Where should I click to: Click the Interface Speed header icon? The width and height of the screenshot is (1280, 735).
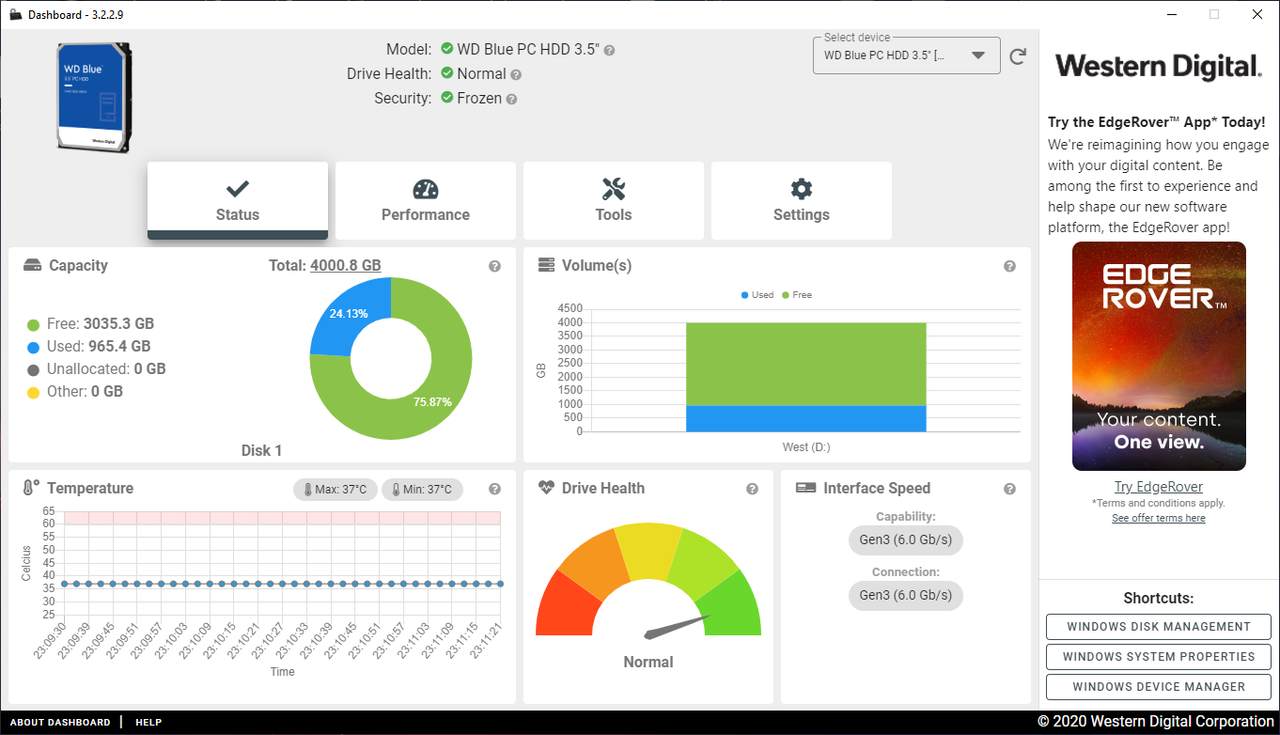pos(806,488)
